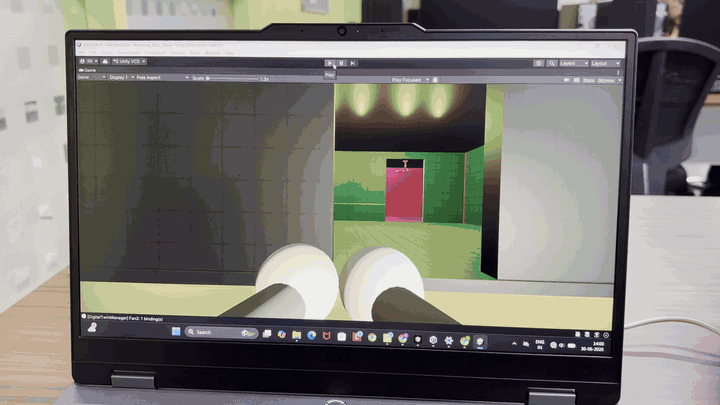The image size is (720, 405).
Task: Open the Help menu
Action: 229,53
